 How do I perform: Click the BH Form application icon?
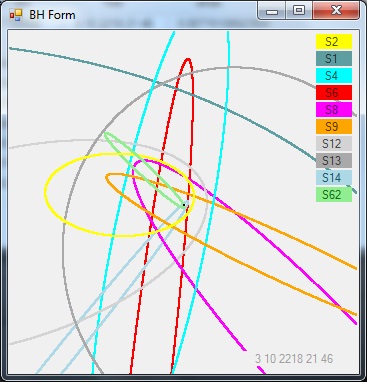16,15
